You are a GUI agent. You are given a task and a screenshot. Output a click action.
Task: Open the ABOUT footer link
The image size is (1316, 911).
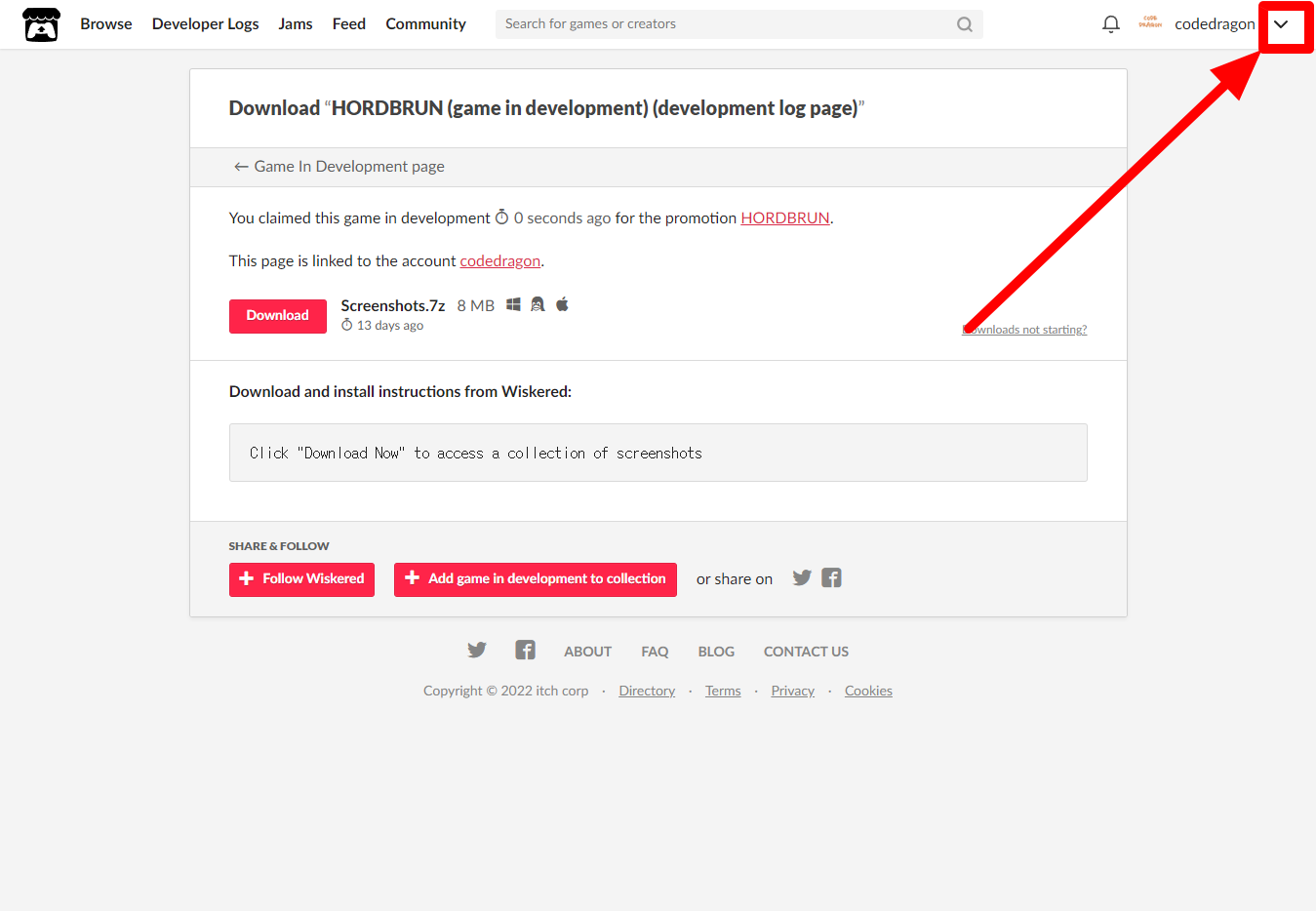(588, 652)
